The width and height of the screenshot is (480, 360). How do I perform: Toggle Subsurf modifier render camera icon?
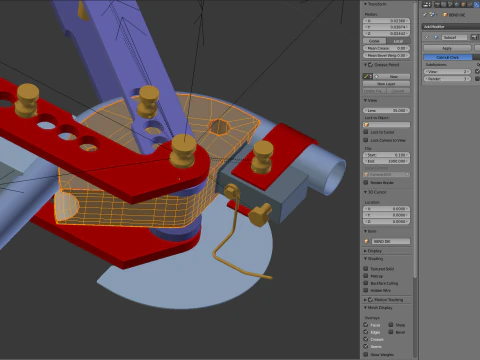tap(474, 37)
